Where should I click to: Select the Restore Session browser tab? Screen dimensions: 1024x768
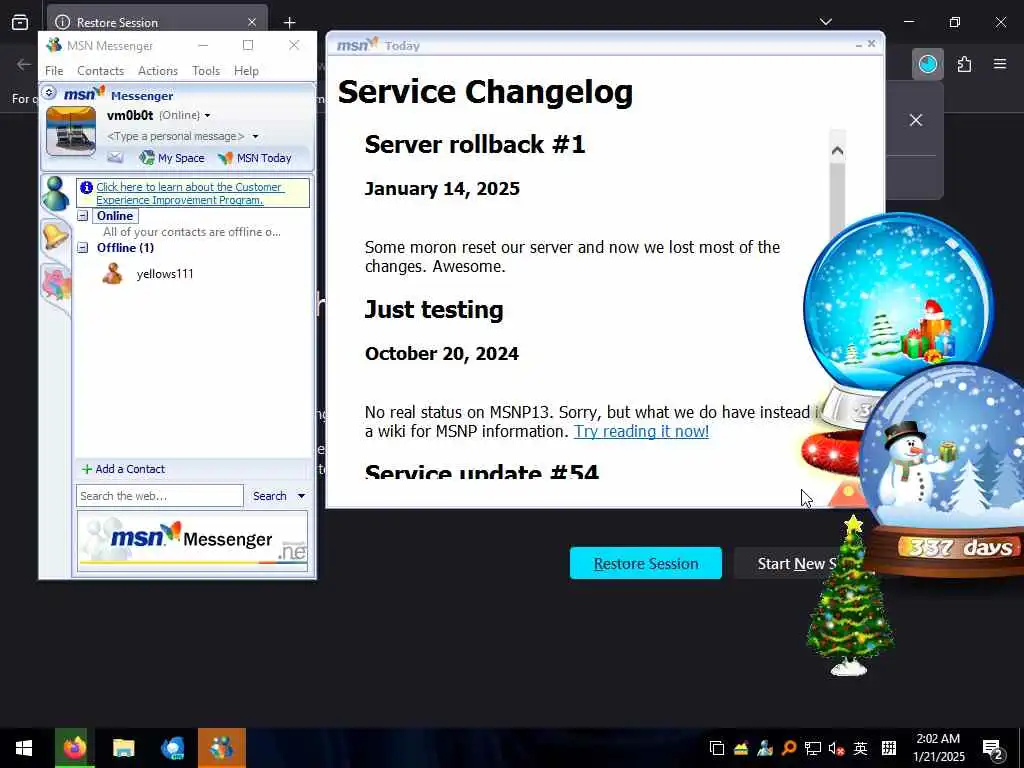157,22
